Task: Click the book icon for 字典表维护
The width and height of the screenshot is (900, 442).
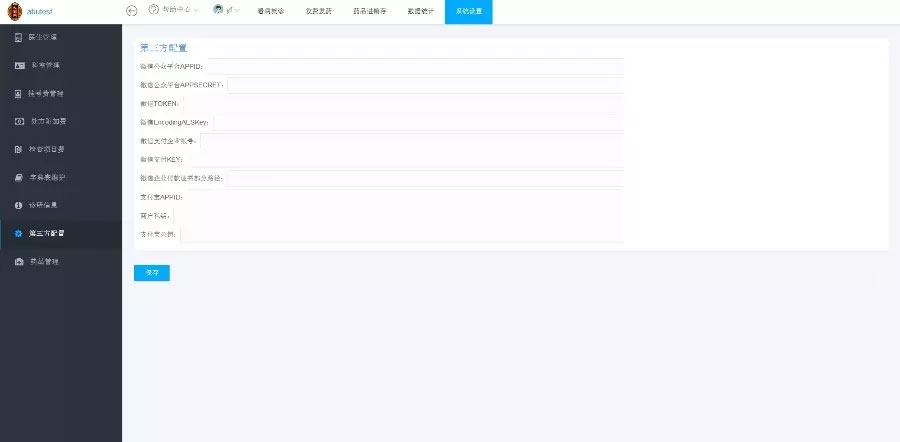Action: click(18, 177)
